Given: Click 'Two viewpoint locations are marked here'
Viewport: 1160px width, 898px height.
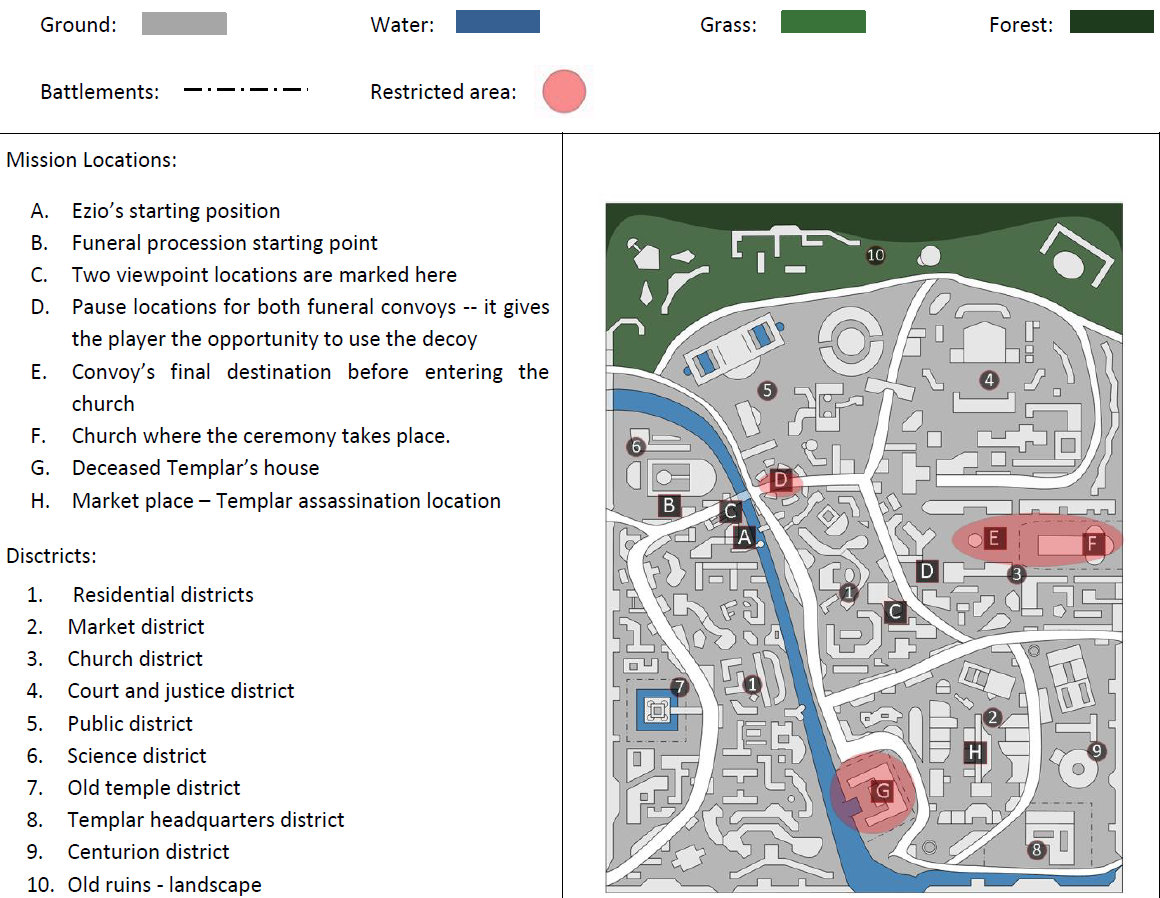Looking at the screenshot, I should coord(264,274).
